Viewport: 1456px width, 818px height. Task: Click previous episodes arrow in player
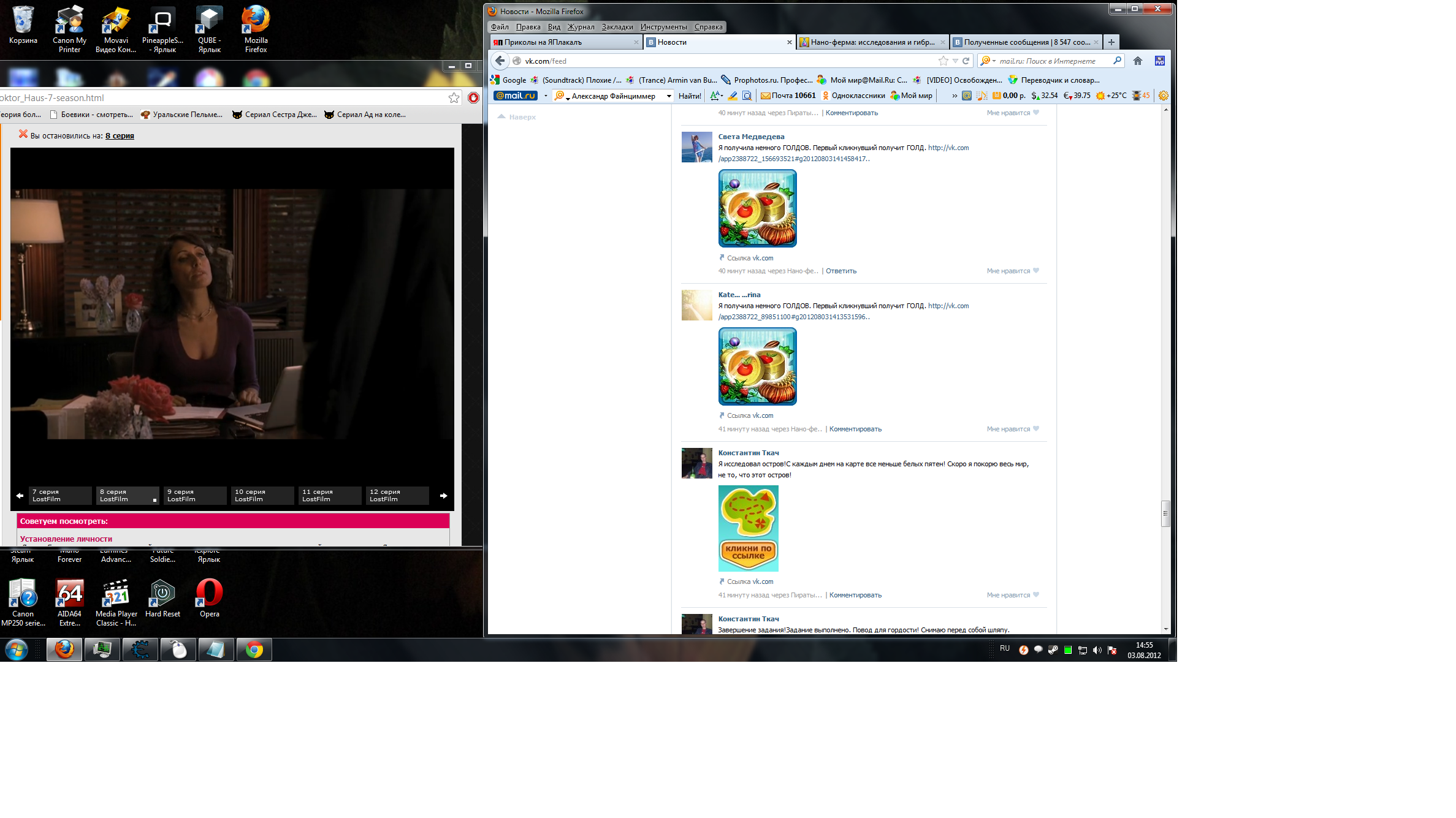pos(20,496)
